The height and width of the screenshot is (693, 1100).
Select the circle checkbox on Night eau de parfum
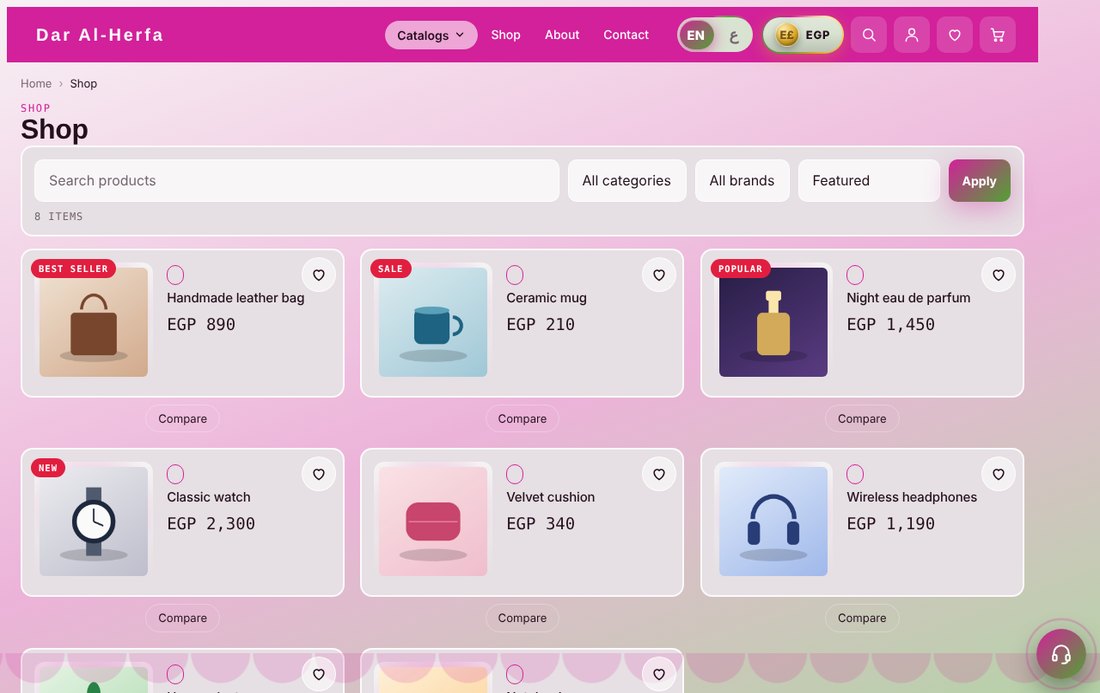(x=855, y=275)
